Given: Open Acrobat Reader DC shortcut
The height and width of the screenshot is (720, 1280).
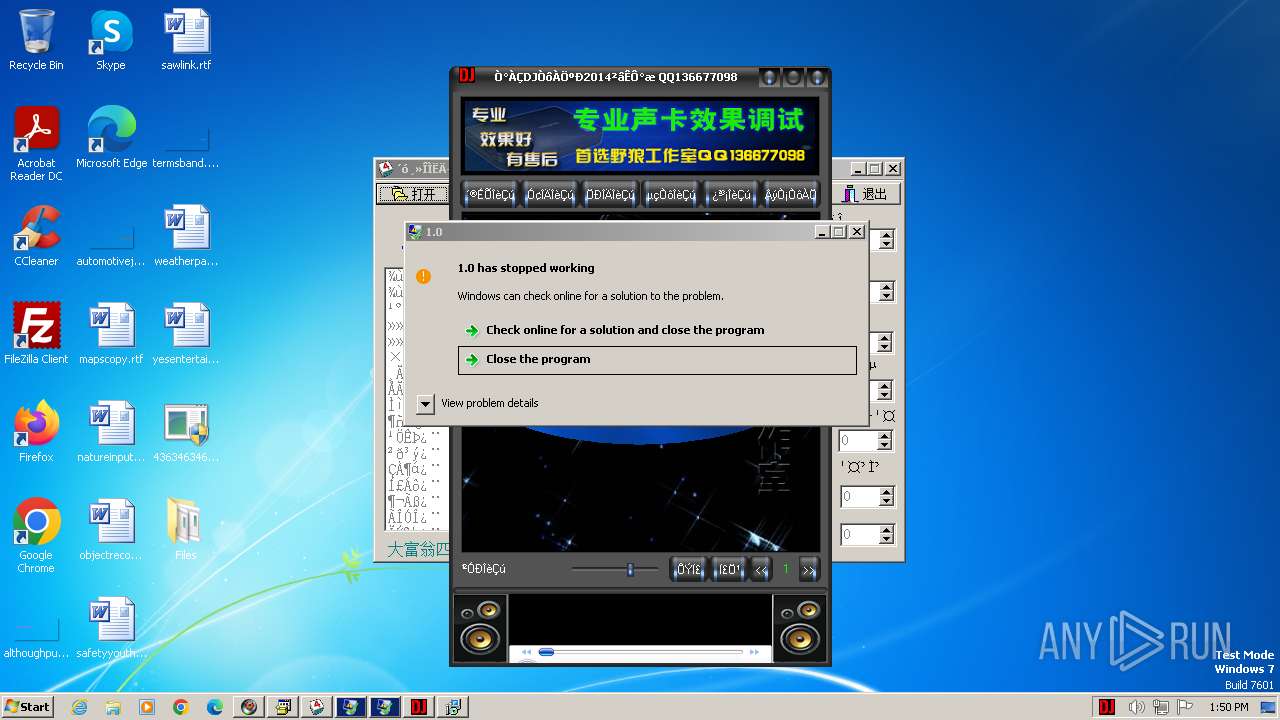Looking at the screenshot, I should [x=36, y=144].
